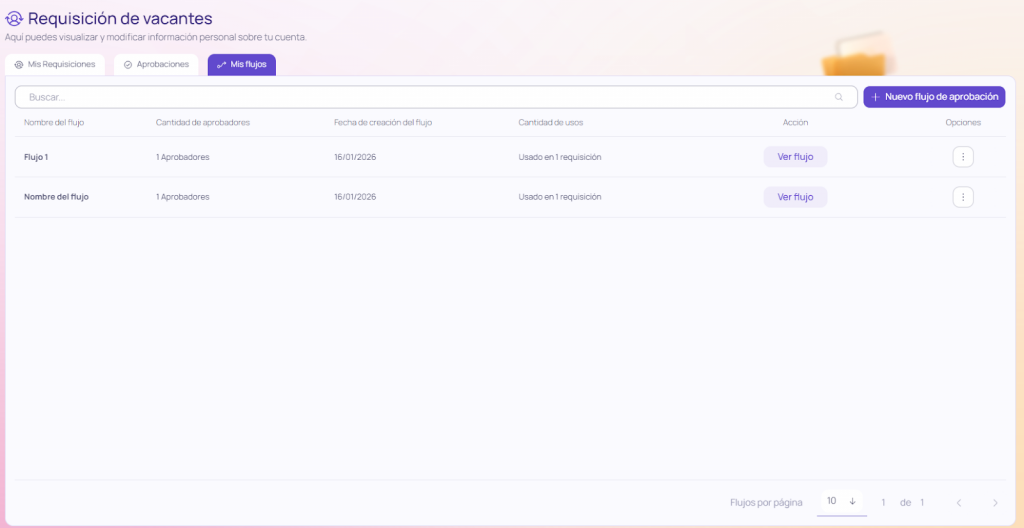
Task: Create a Nuevo flujo de aprobación
Action: click(934, 97)
